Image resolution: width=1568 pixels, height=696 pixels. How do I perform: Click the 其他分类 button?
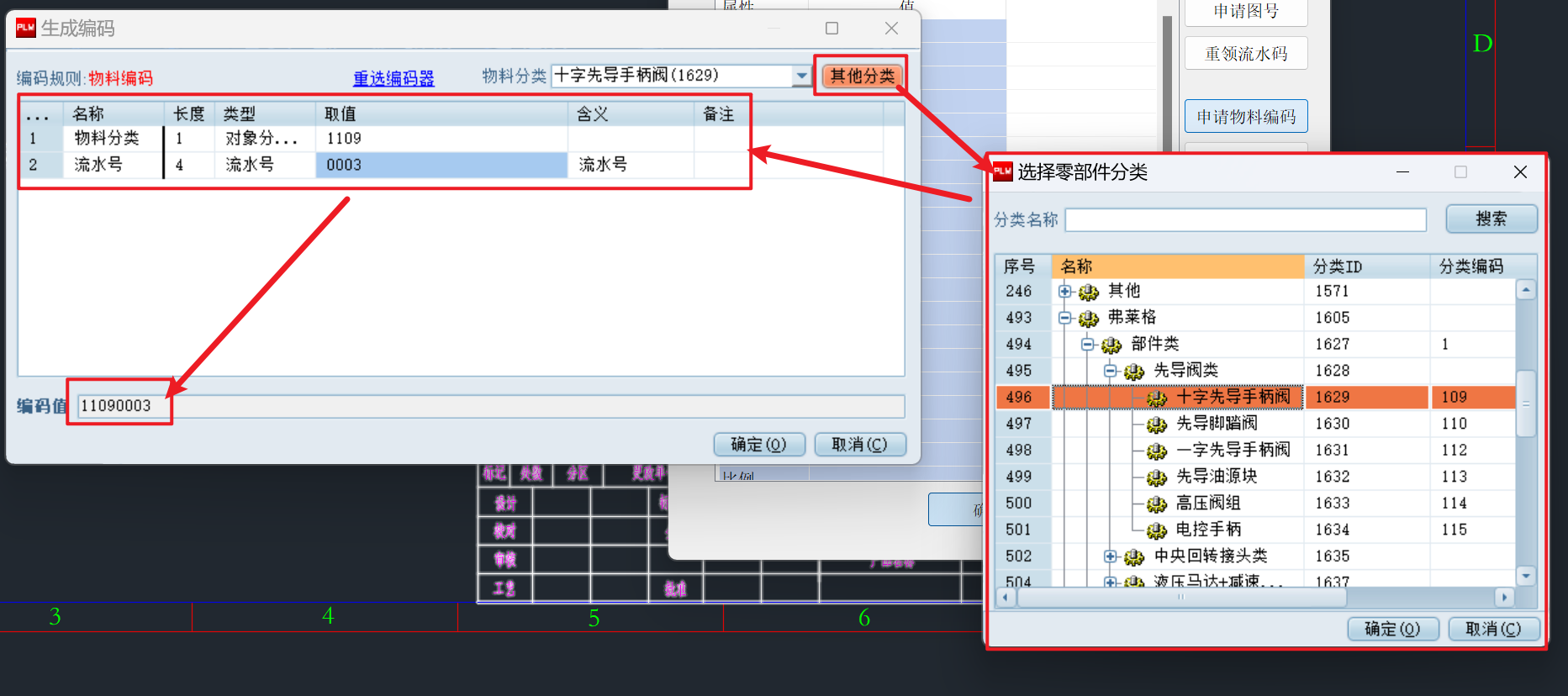863,76
